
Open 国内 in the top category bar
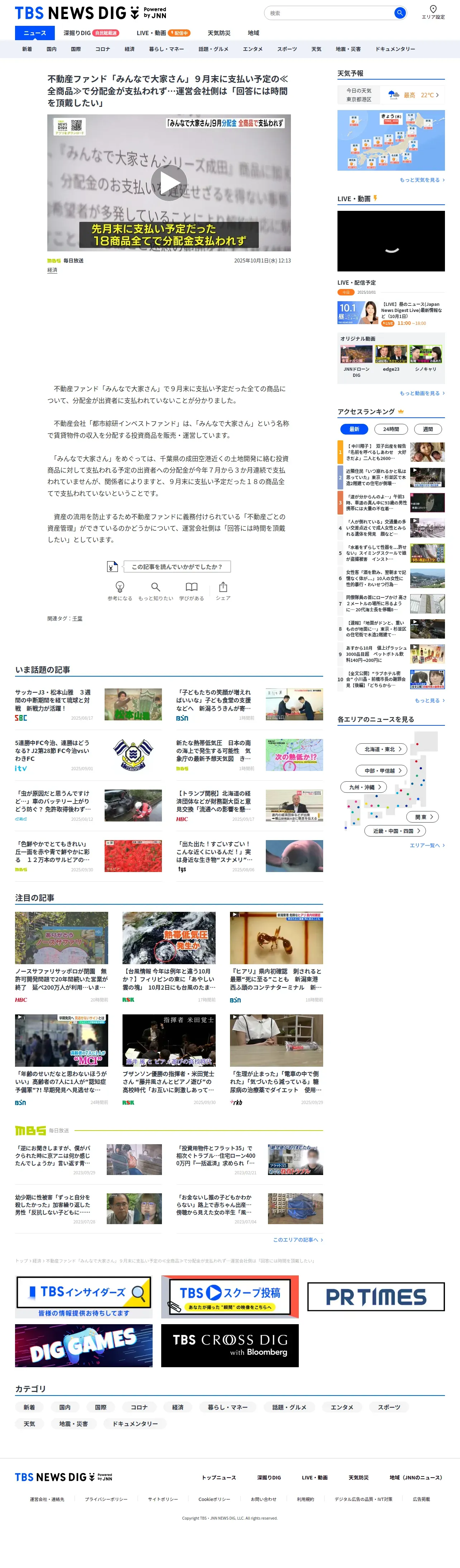tap(52, 49)
